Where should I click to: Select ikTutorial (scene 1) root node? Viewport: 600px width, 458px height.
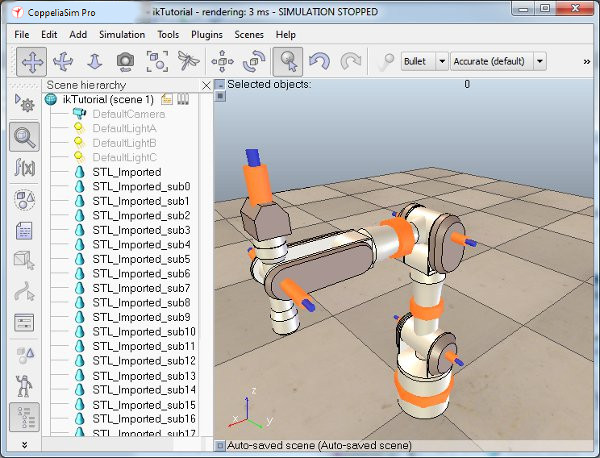108,99
